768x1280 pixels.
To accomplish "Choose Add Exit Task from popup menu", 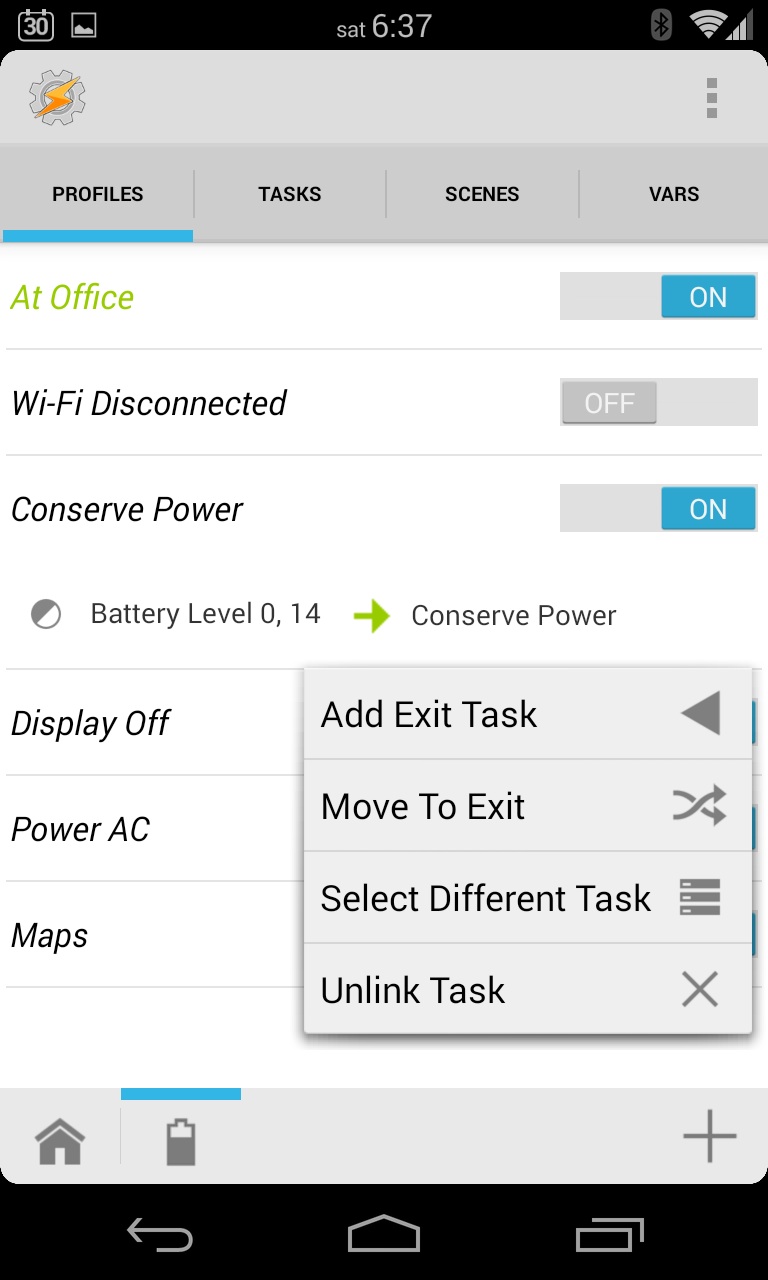I will point(528,714).
